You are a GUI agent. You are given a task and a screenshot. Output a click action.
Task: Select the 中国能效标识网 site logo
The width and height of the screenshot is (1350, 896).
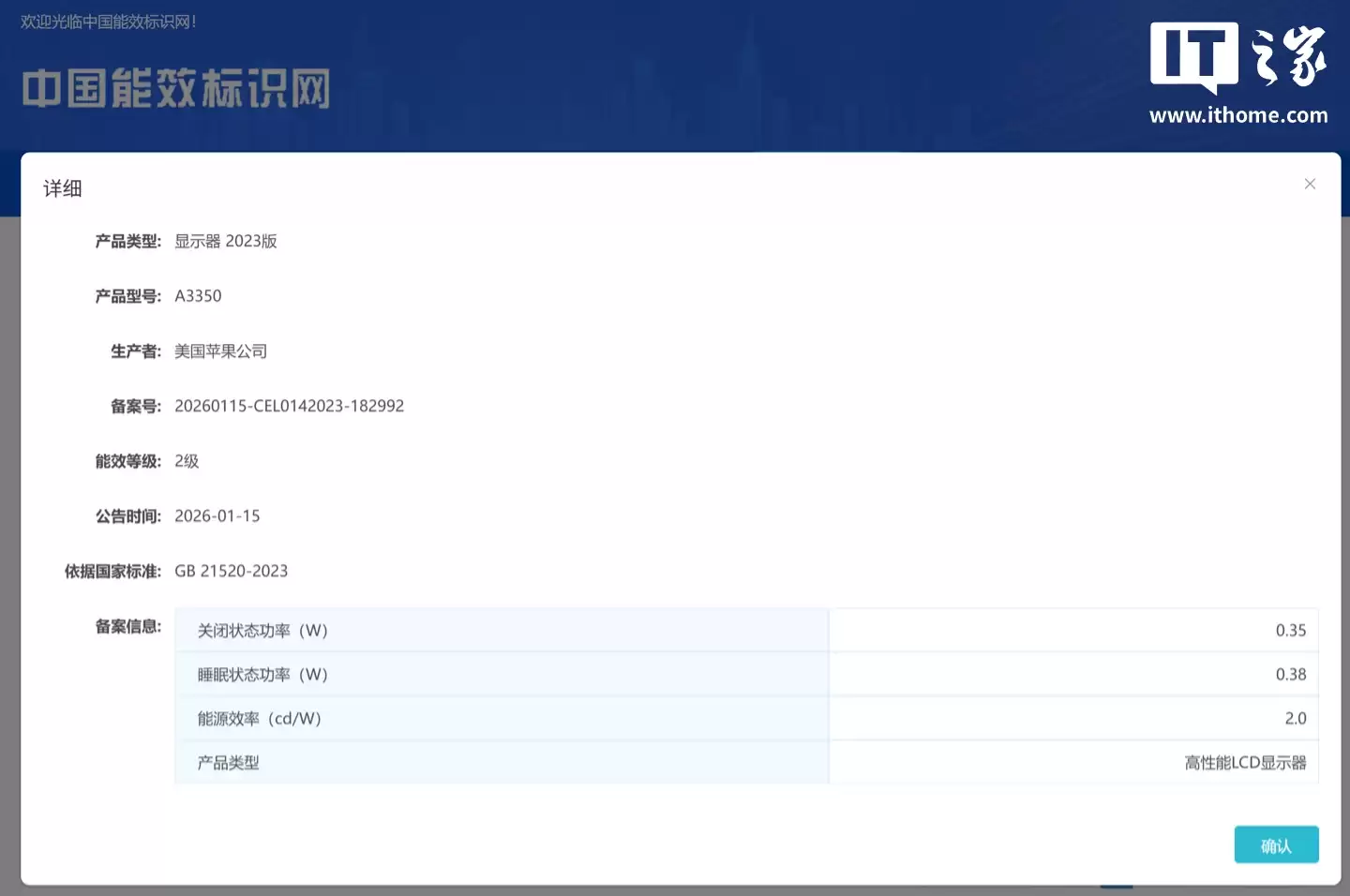click(x=174, y=86)
